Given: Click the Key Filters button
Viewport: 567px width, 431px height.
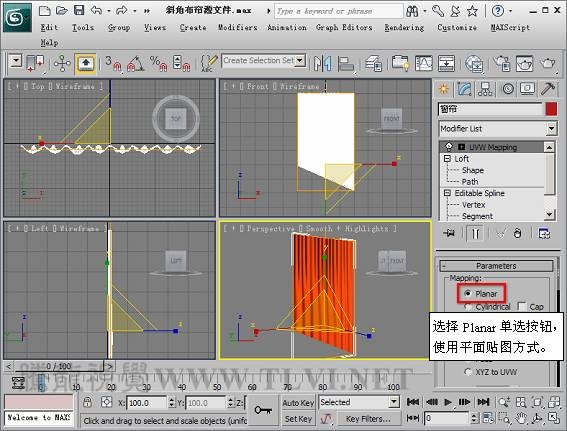Looking at the screenshot, I should click(x=368, y=419).
